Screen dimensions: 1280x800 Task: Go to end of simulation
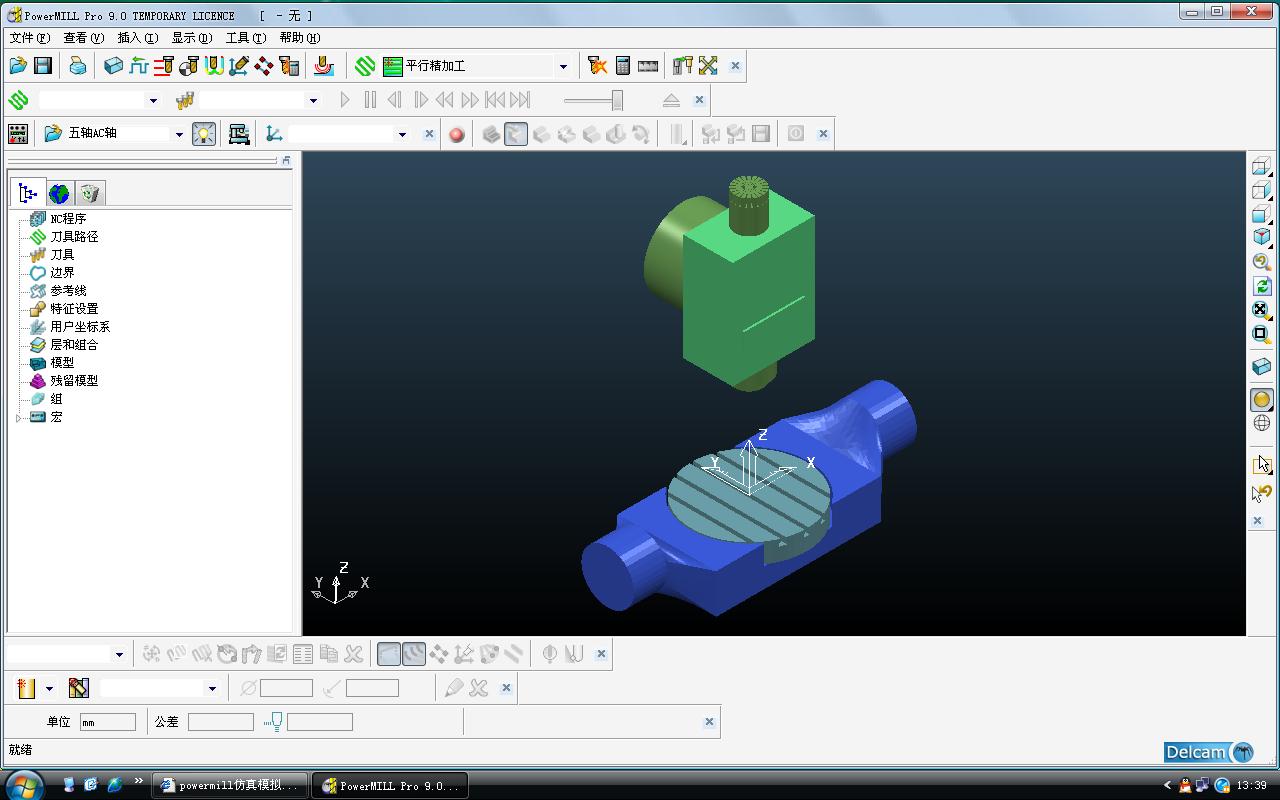(x=520, y=100)
